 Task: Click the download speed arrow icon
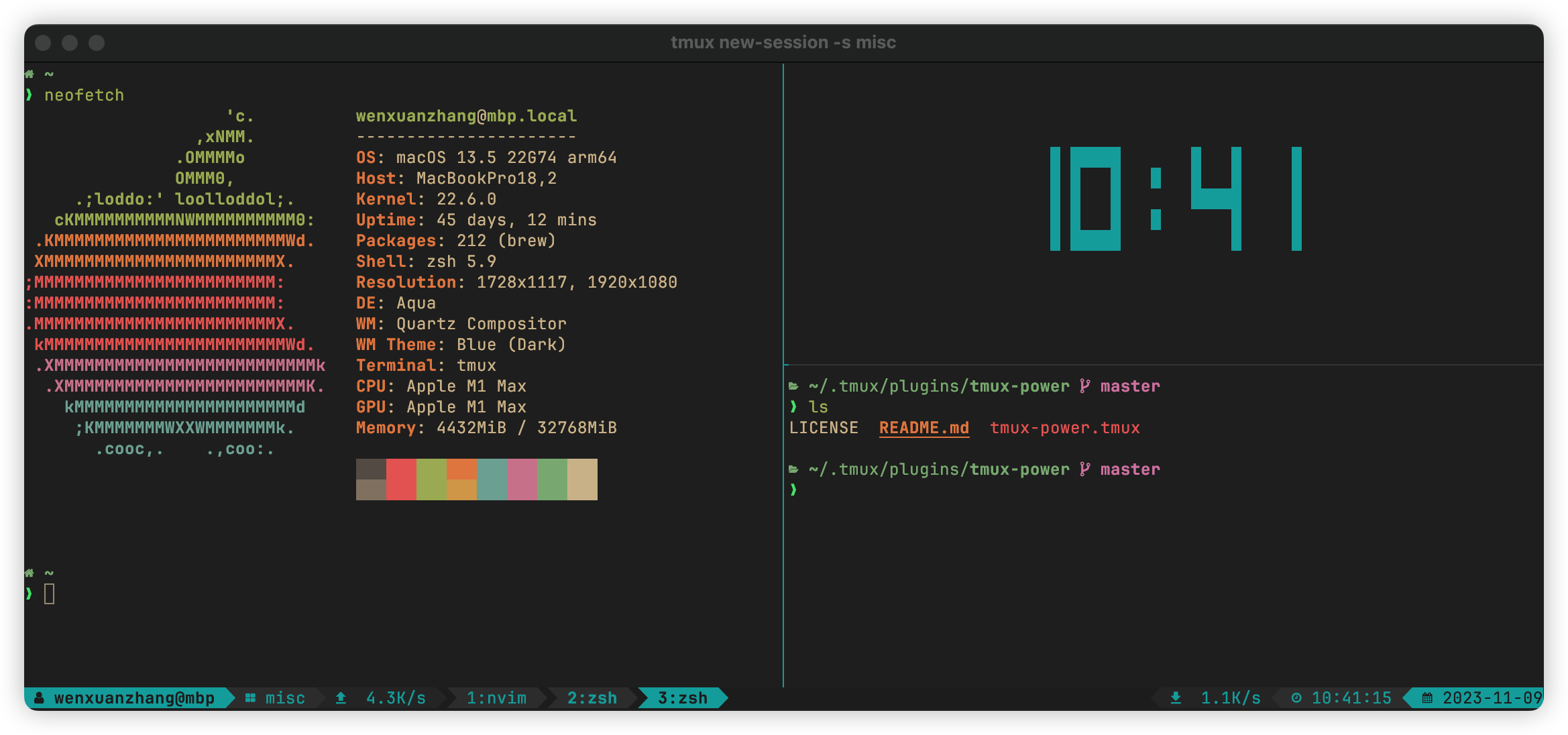coord(1175,697)
